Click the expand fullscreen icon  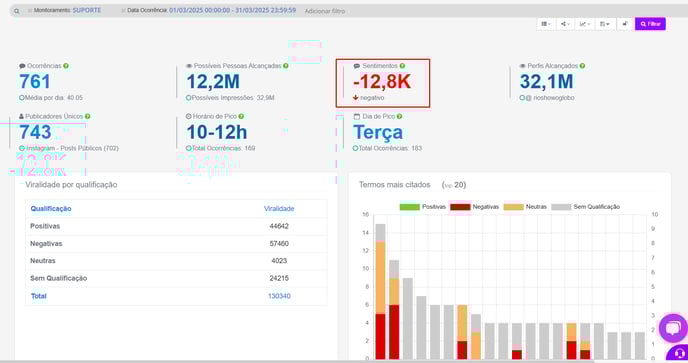click(x=625, y=24)
